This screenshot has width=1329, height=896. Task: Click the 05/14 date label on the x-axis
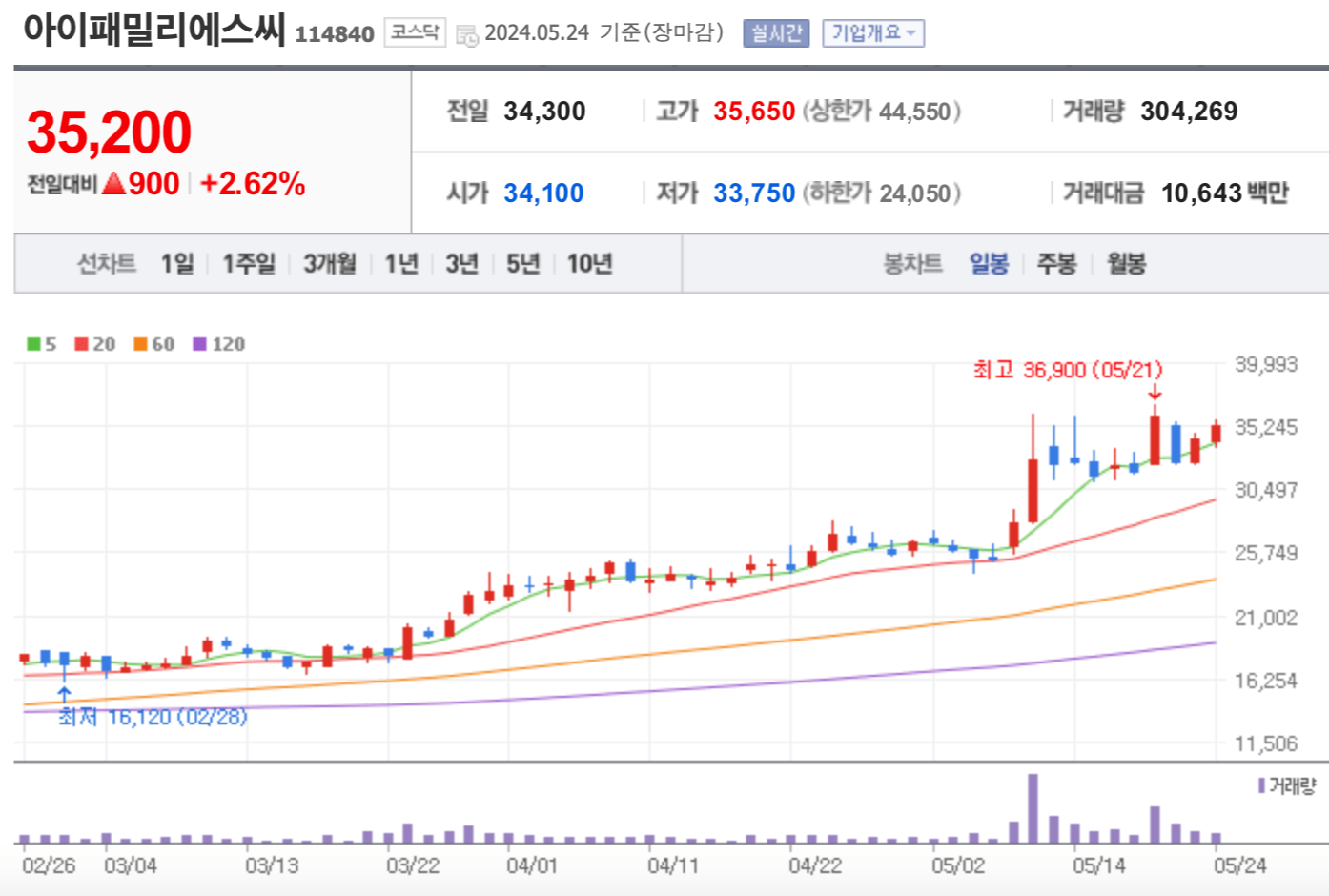(x=1098, y=865)
